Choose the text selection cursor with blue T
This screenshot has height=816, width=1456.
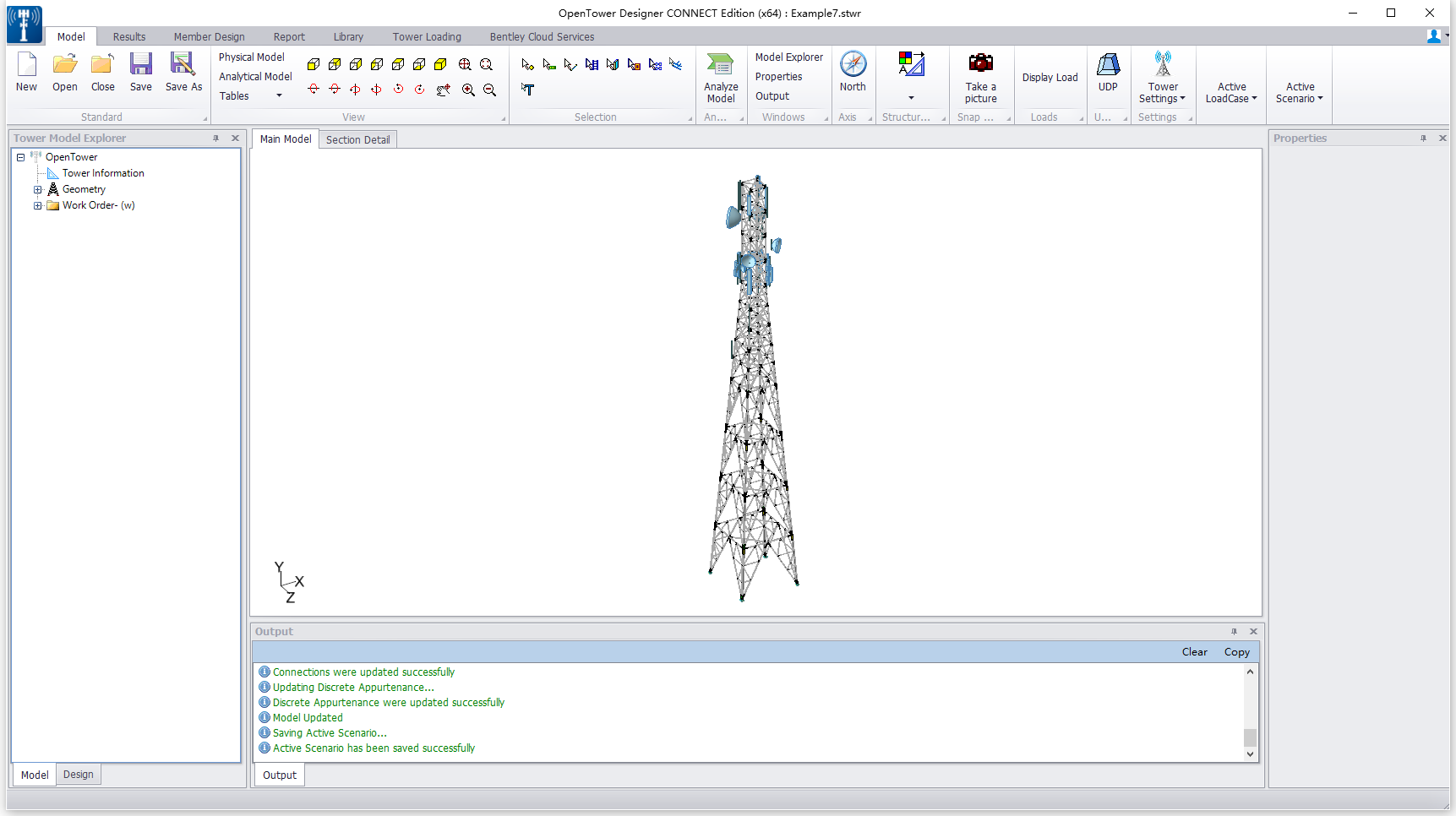pos(527,89)
